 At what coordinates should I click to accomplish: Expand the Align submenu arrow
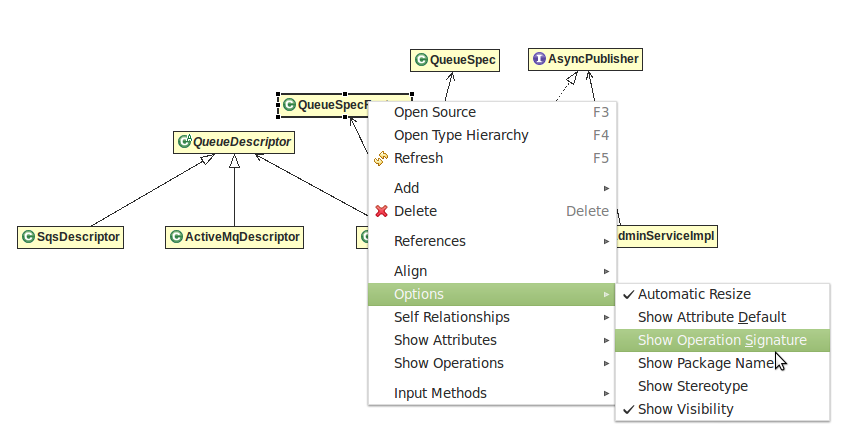point(607,271)
